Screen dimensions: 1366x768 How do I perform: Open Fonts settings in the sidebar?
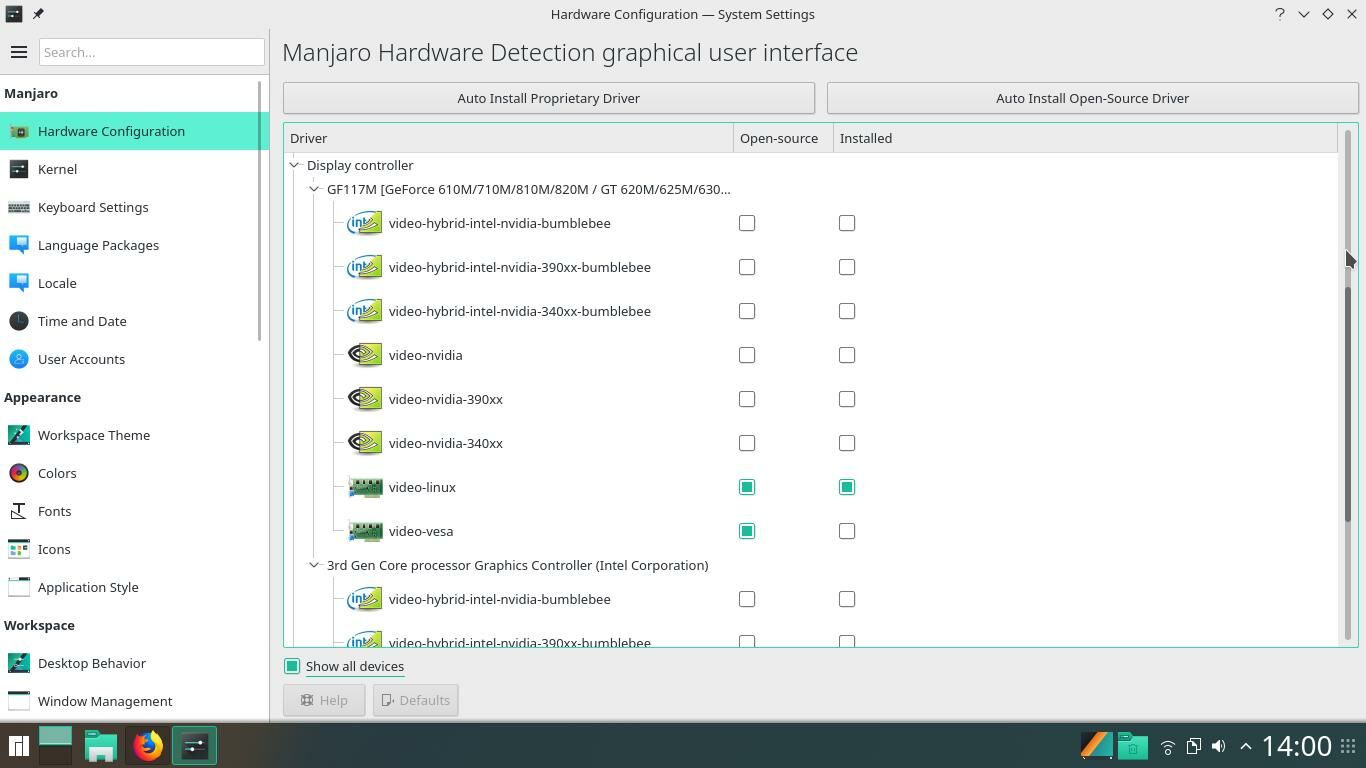(134, 511)
